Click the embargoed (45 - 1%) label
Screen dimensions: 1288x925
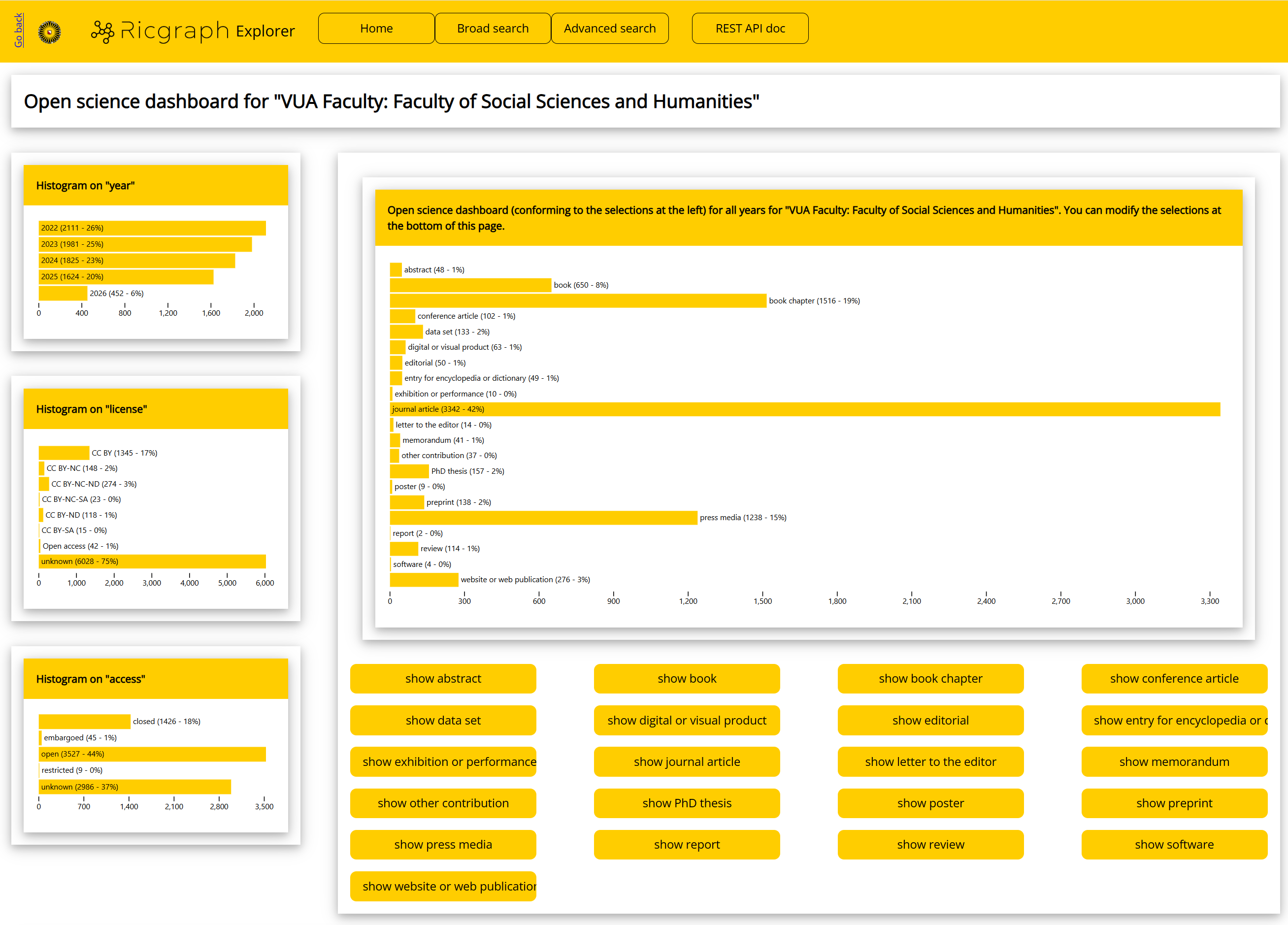pyautogui.click(x=80, y=738)
